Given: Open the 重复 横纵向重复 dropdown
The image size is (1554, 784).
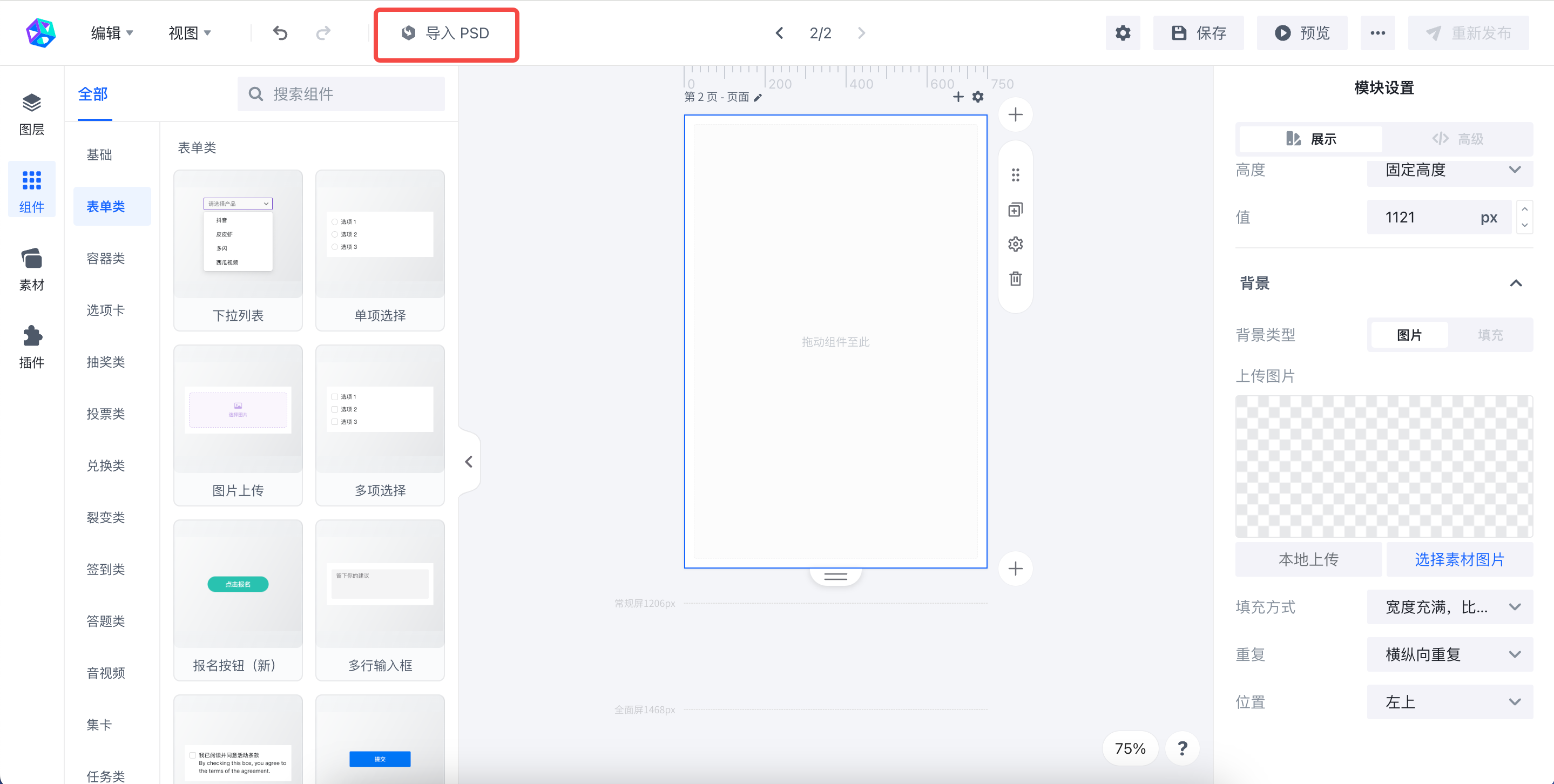Looking at the screenshot, I should coord(1449,654).
